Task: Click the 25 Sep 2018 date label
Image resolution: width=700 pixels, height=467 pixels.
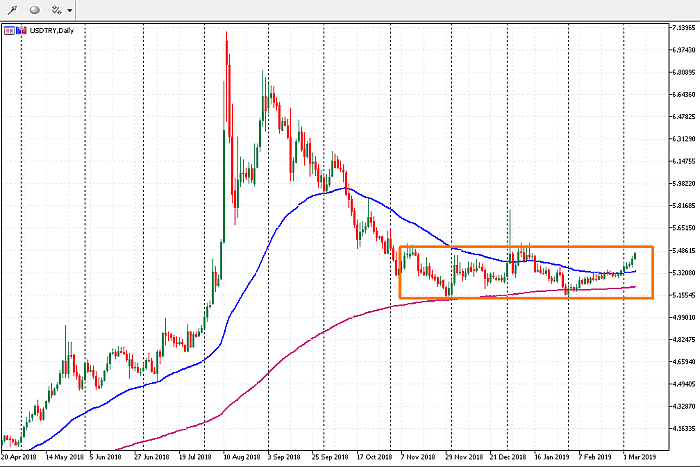Action: (331, 454)
